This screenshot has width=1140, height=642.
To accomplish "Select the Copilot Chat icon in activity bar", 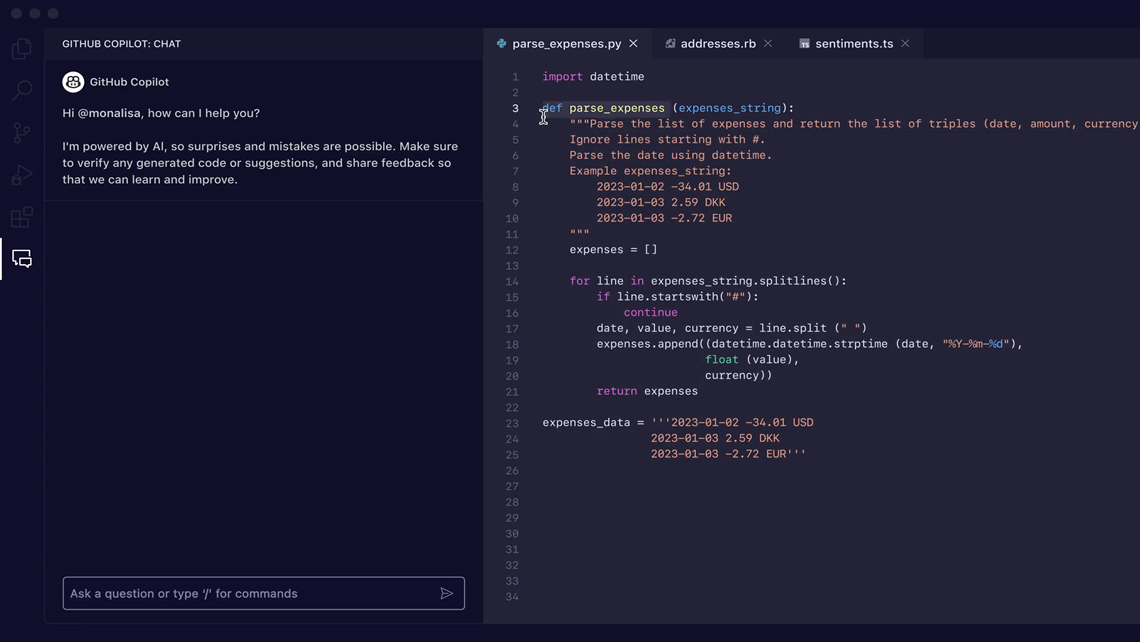I will (22, 259).
